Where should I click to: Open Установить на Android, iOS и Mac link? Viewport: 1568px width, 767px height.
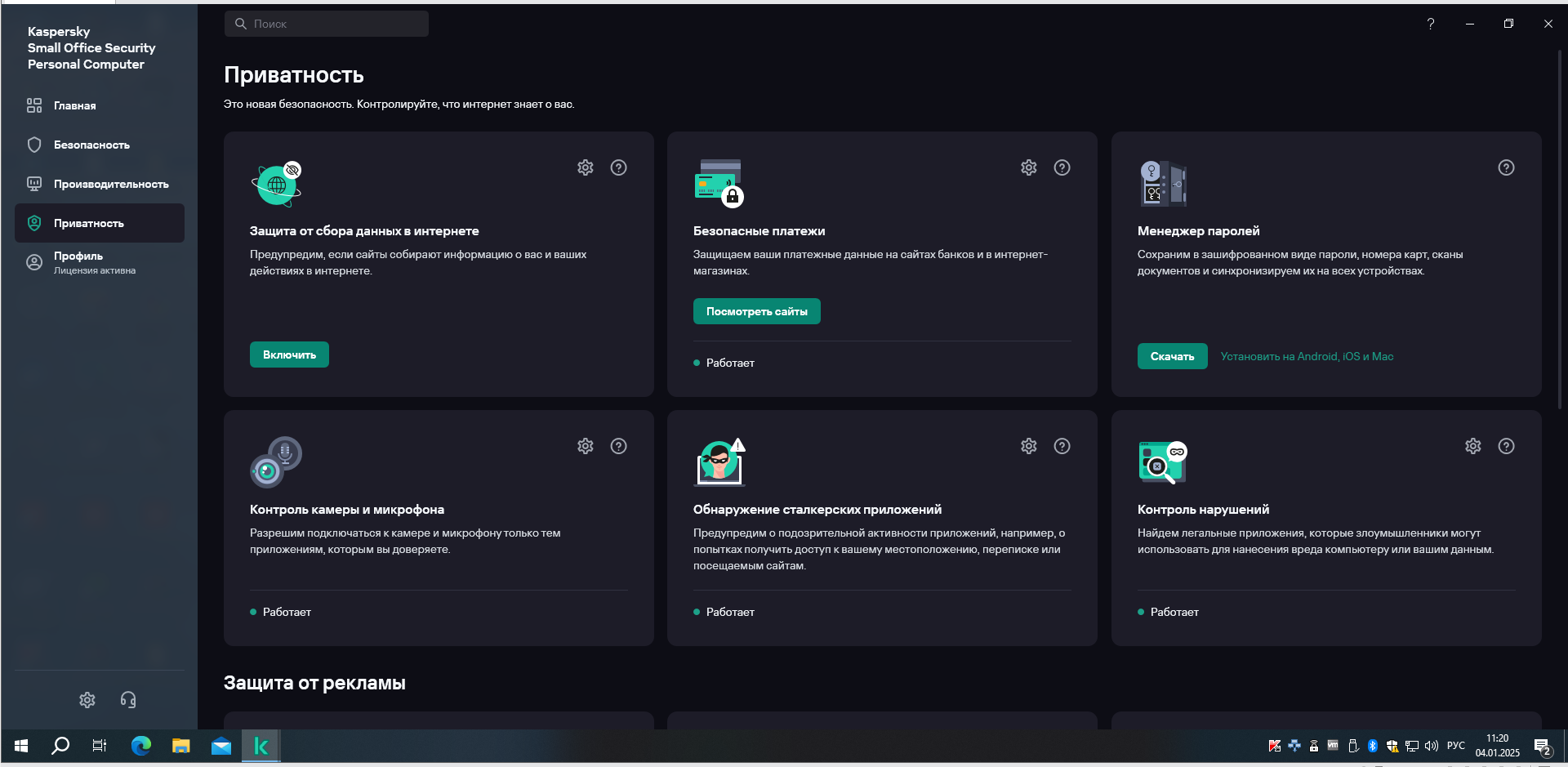coord(1307,356)
